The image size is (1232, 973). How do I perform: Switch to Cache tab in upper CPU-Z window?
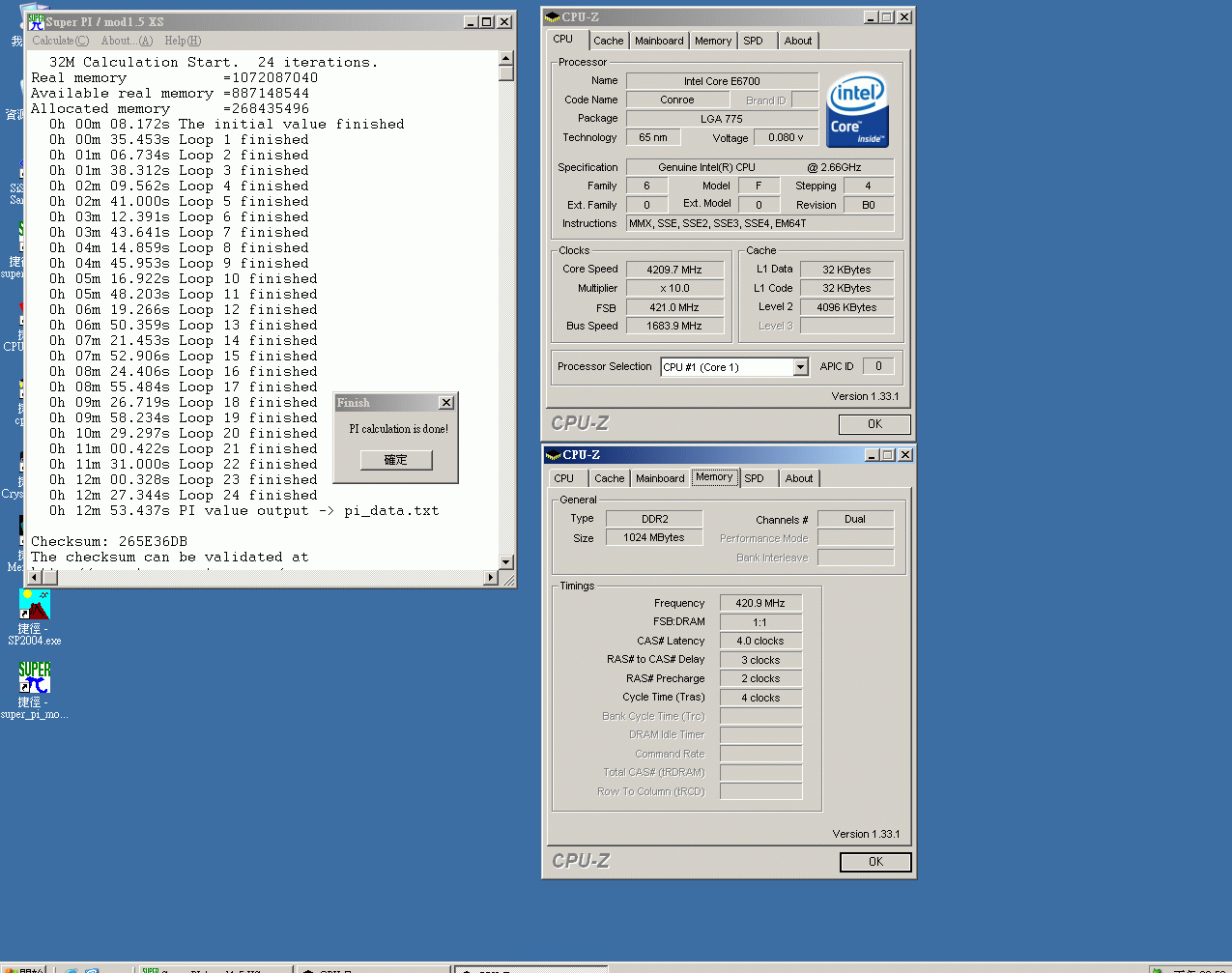click(608, 41)
